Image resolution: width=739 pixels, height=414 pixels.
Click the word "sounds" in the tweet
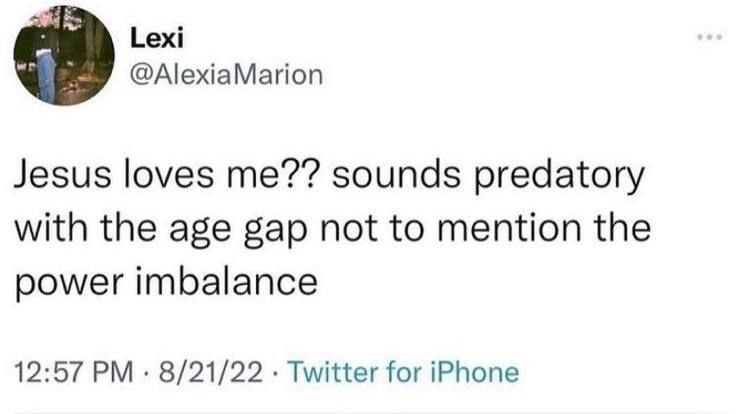tap(386, 178)
